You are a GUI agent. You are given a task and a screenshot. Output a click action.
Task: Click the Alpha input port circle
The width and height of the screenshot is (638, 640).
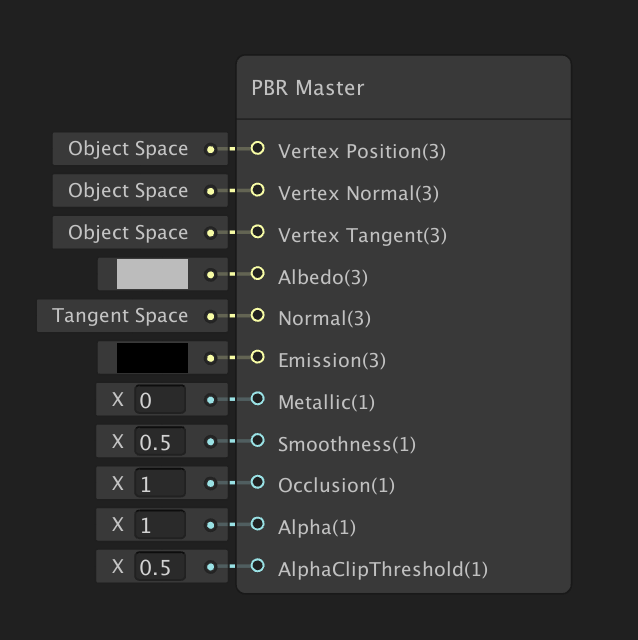click(257, 524)
